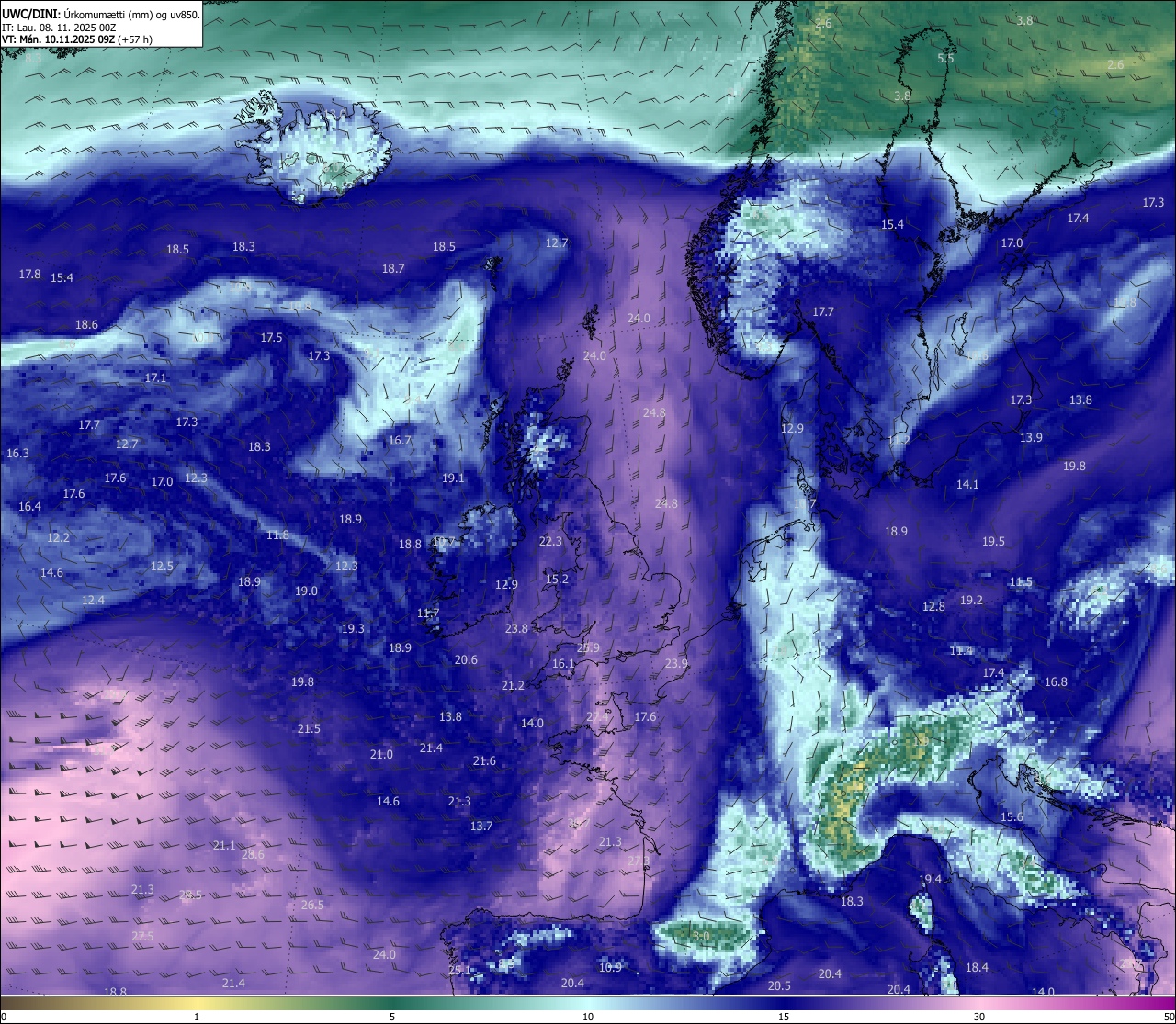The height and width of the screenshot is (1024, 1176).
Task: Click the 5.5 value over Sweden
Action: 945,59
